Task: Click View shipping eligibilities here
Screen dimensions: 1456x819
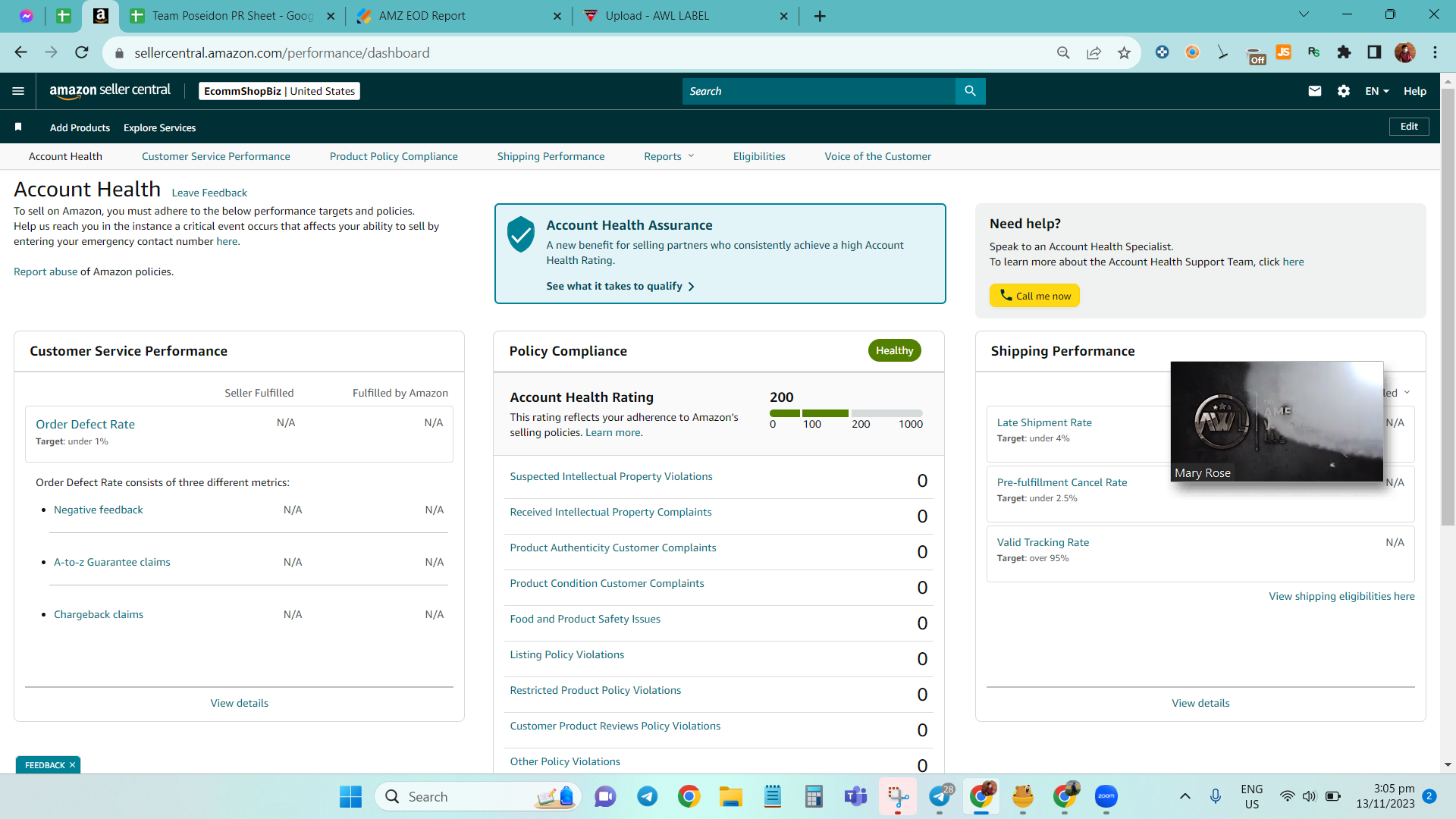Action: [1341, 596]
